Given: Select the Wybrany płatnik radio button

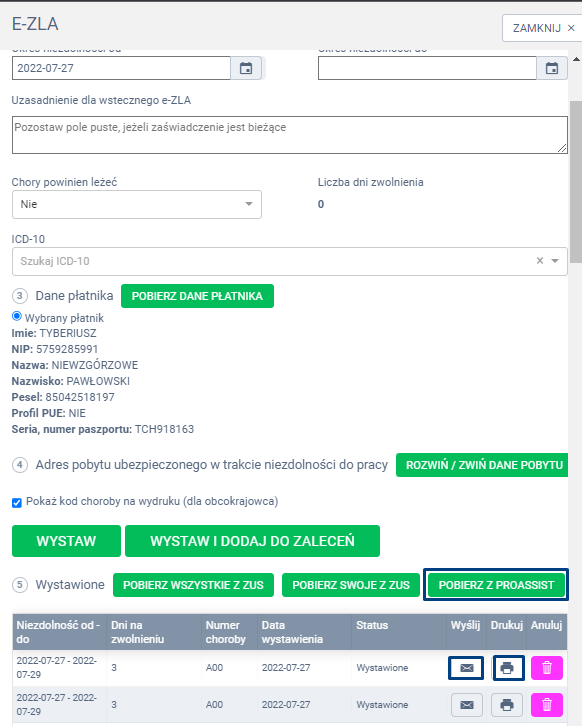Looking at the screenshot, I should pos(17,316).
